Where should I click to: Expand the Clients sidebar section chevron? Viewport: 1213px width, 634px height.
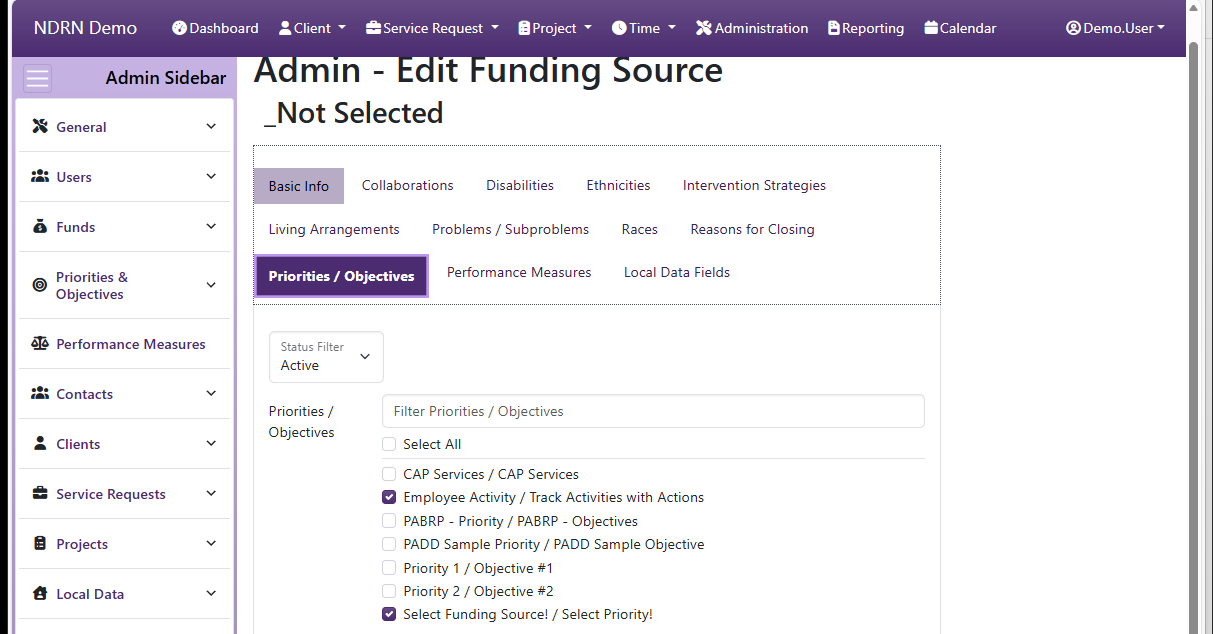211,444
